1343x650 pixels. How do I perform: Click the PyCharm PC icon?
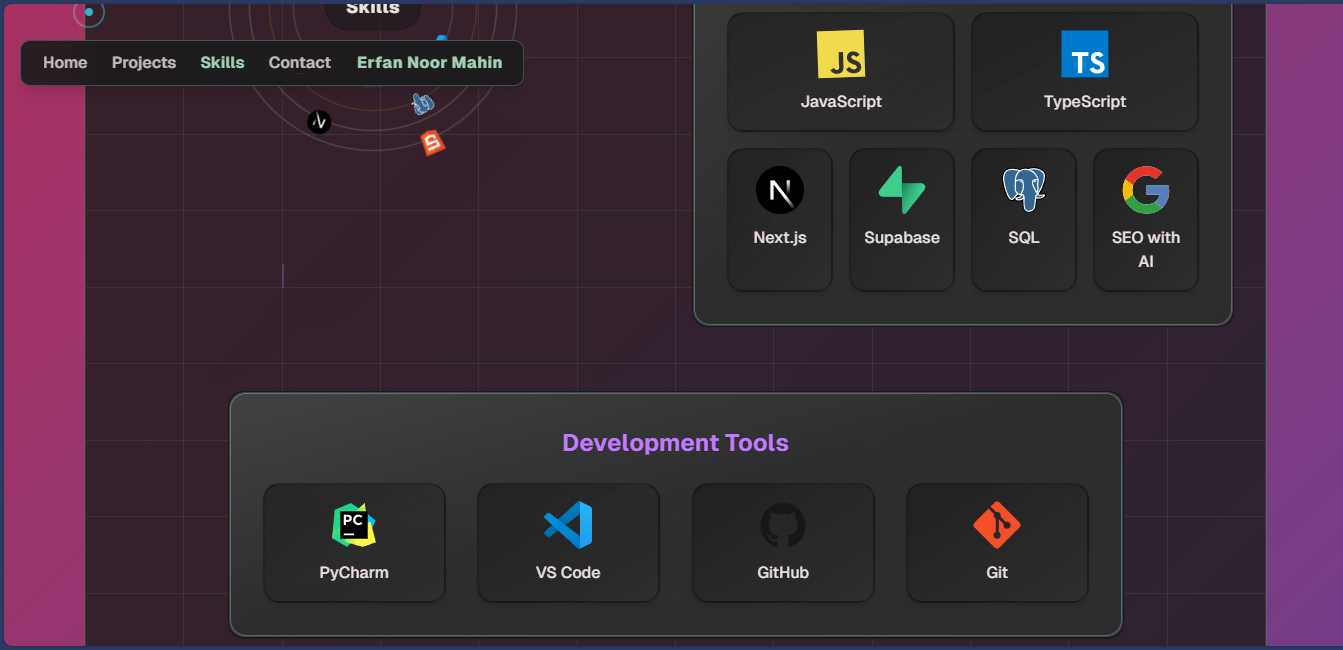[354, 525]
